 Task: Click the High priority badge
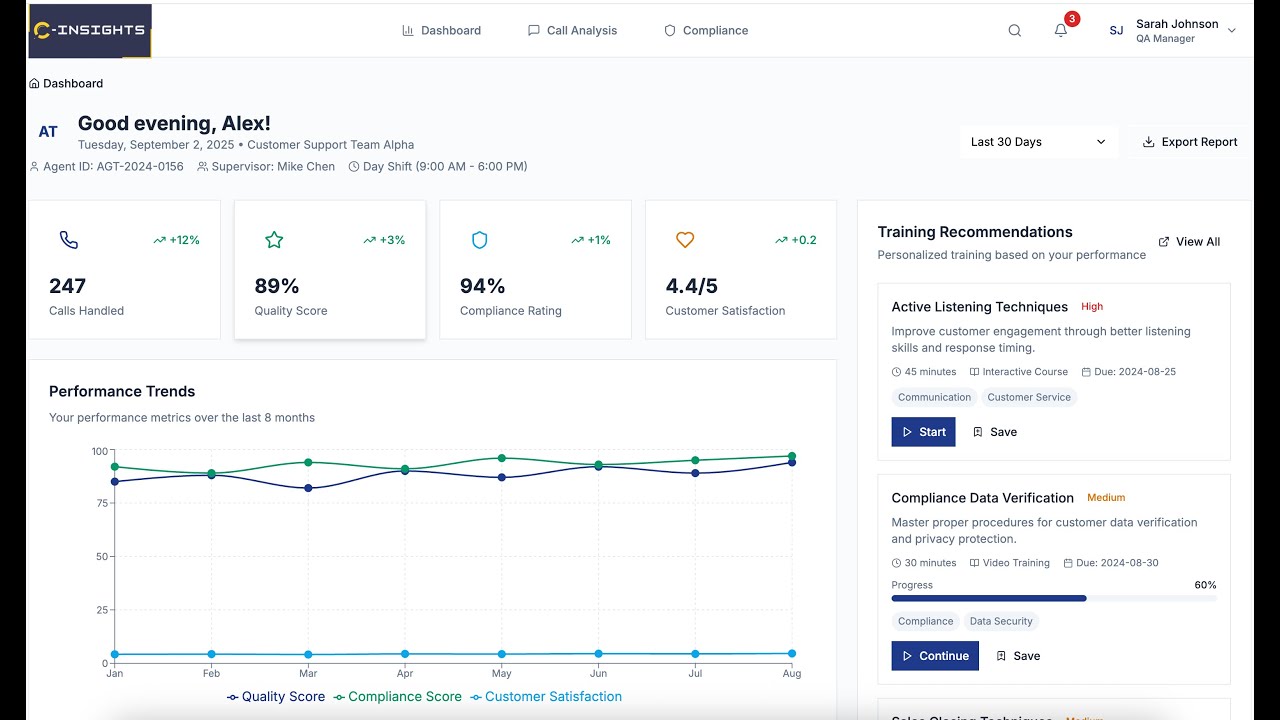(1092, 307)
